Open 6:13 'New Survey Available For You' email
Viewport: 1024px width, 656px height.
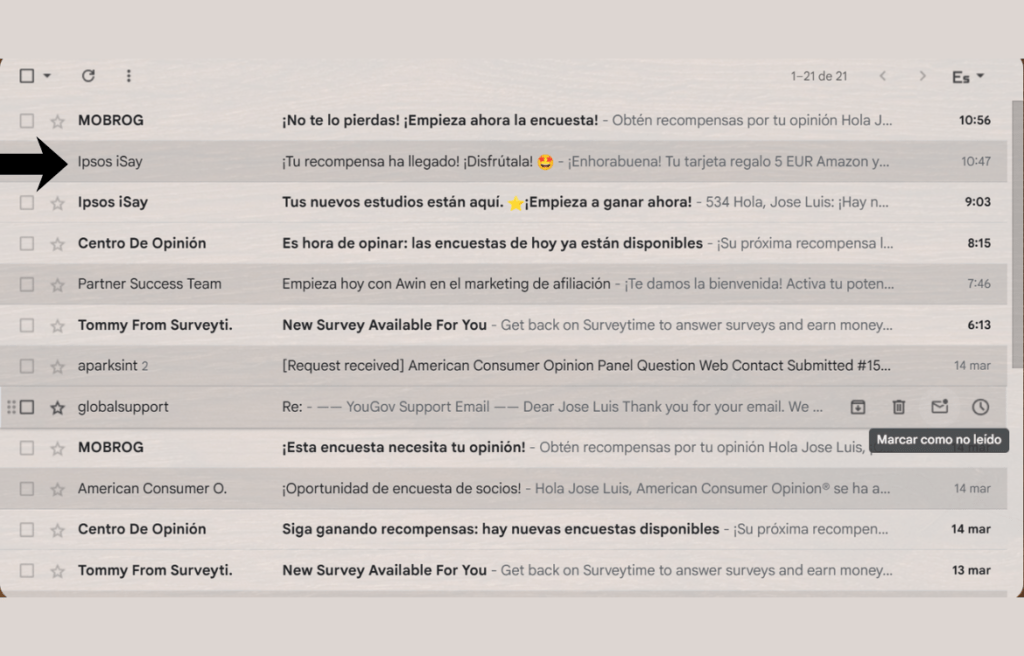click(504, 325)
